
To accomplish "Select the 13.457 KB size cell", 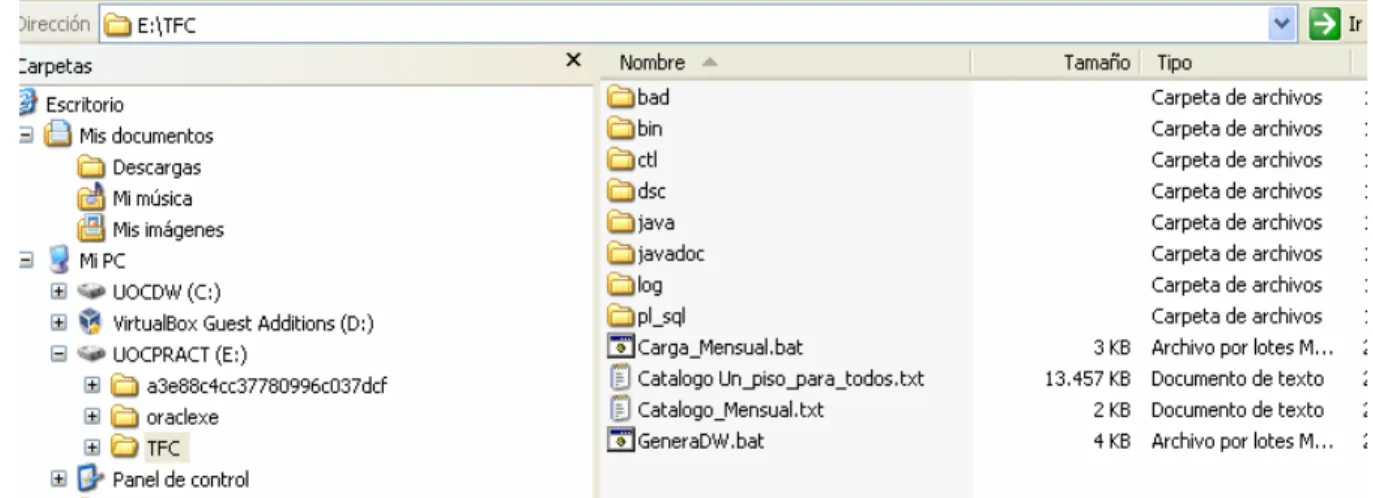I will (x=1089, y=378).
